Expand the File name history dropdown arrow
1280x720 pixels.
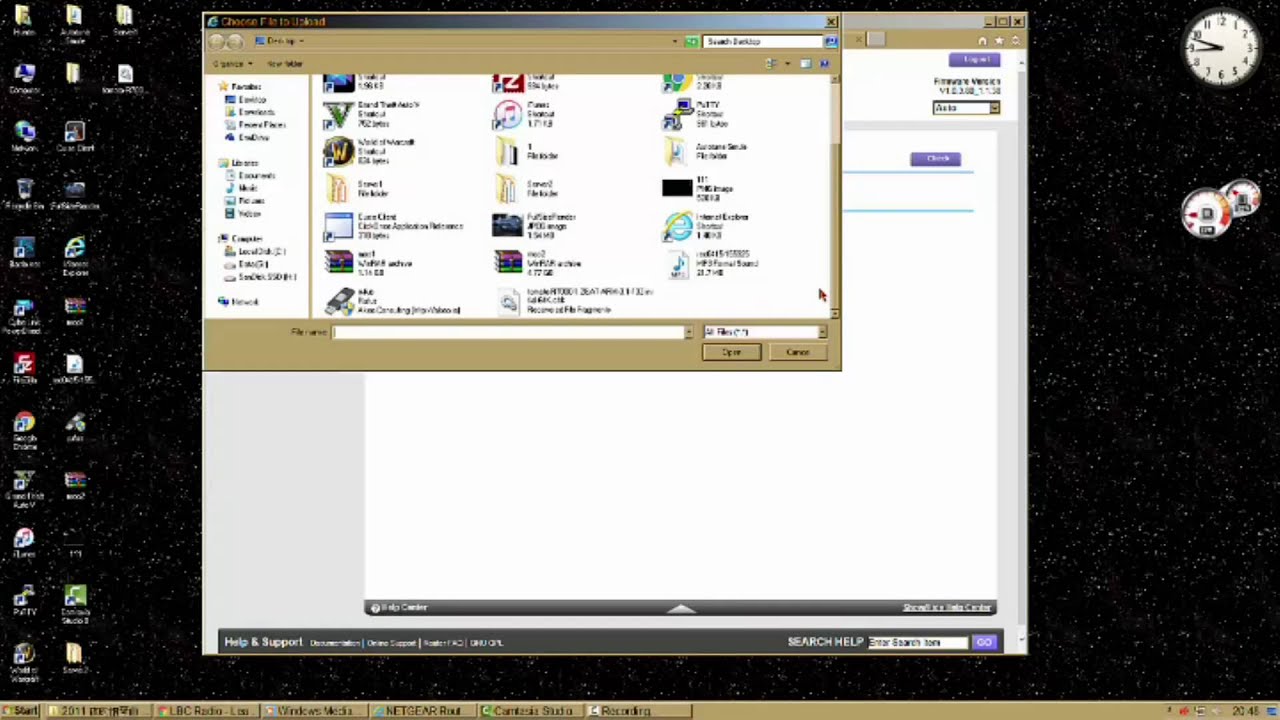688,332
